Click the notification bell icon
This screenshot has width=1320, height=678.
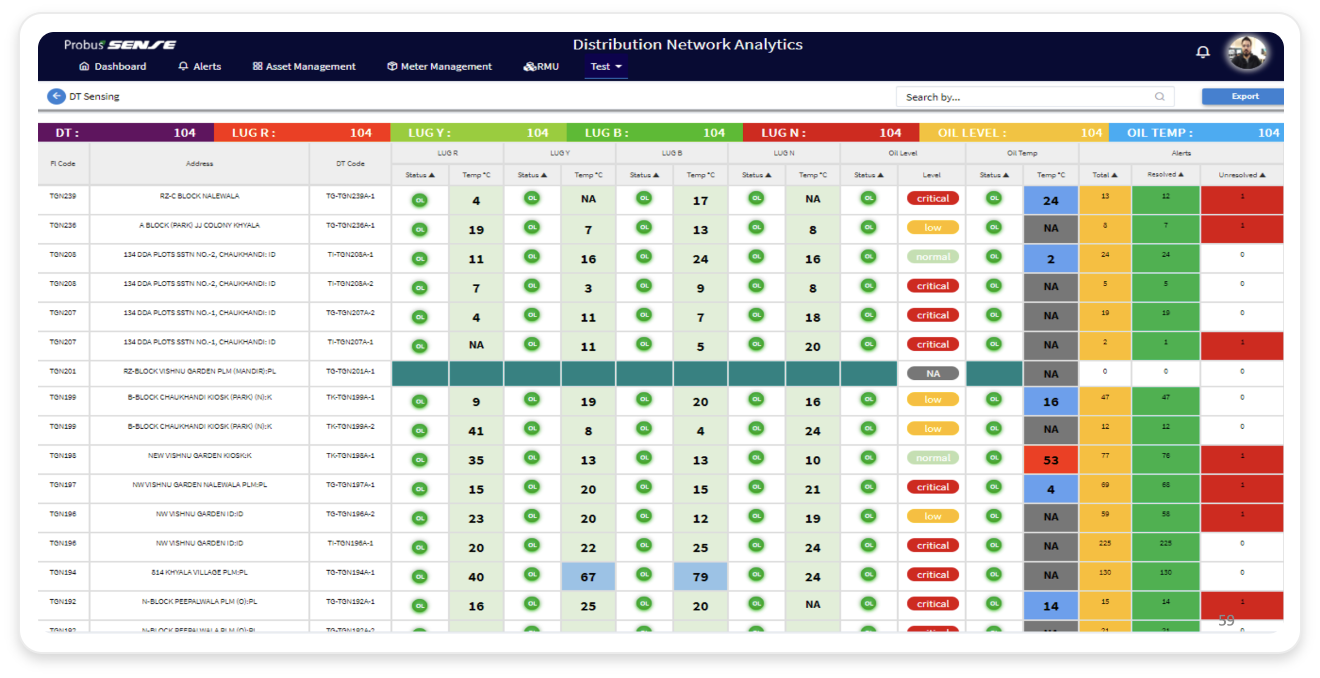[1203, 52]
